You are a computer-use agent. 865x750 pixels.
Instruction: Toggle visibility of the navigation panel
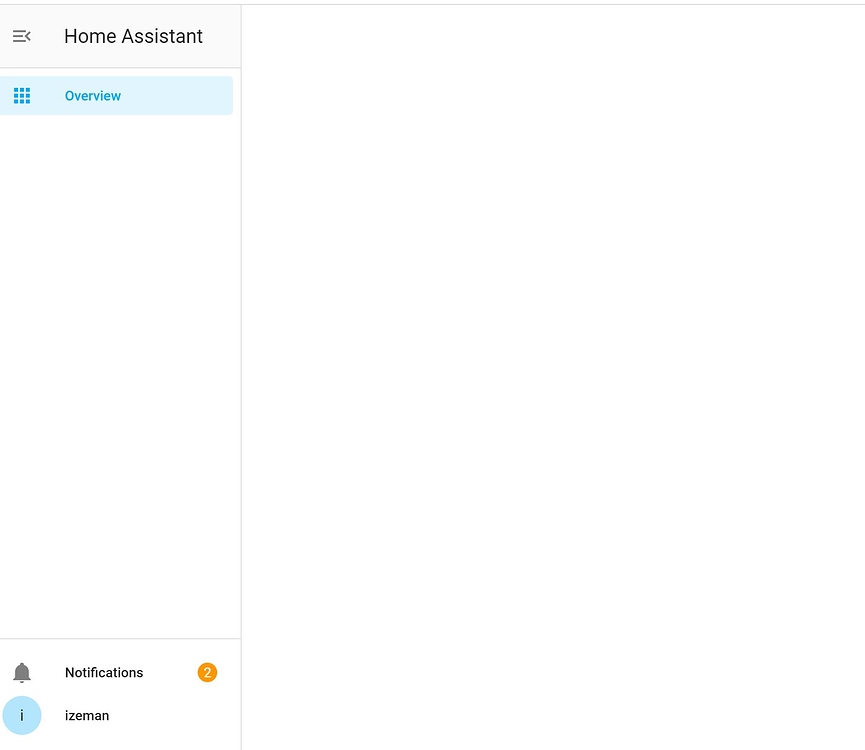[x=22, y=36]
